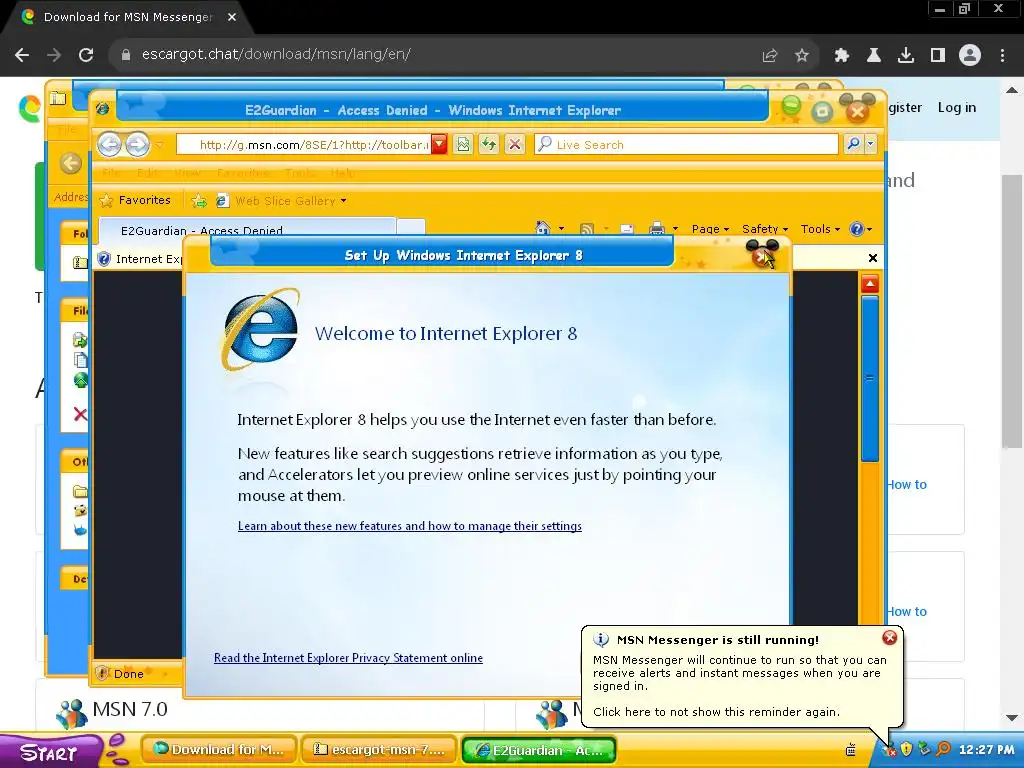
Task: Click the Done status bar text
Action: (x=128, y=673)
